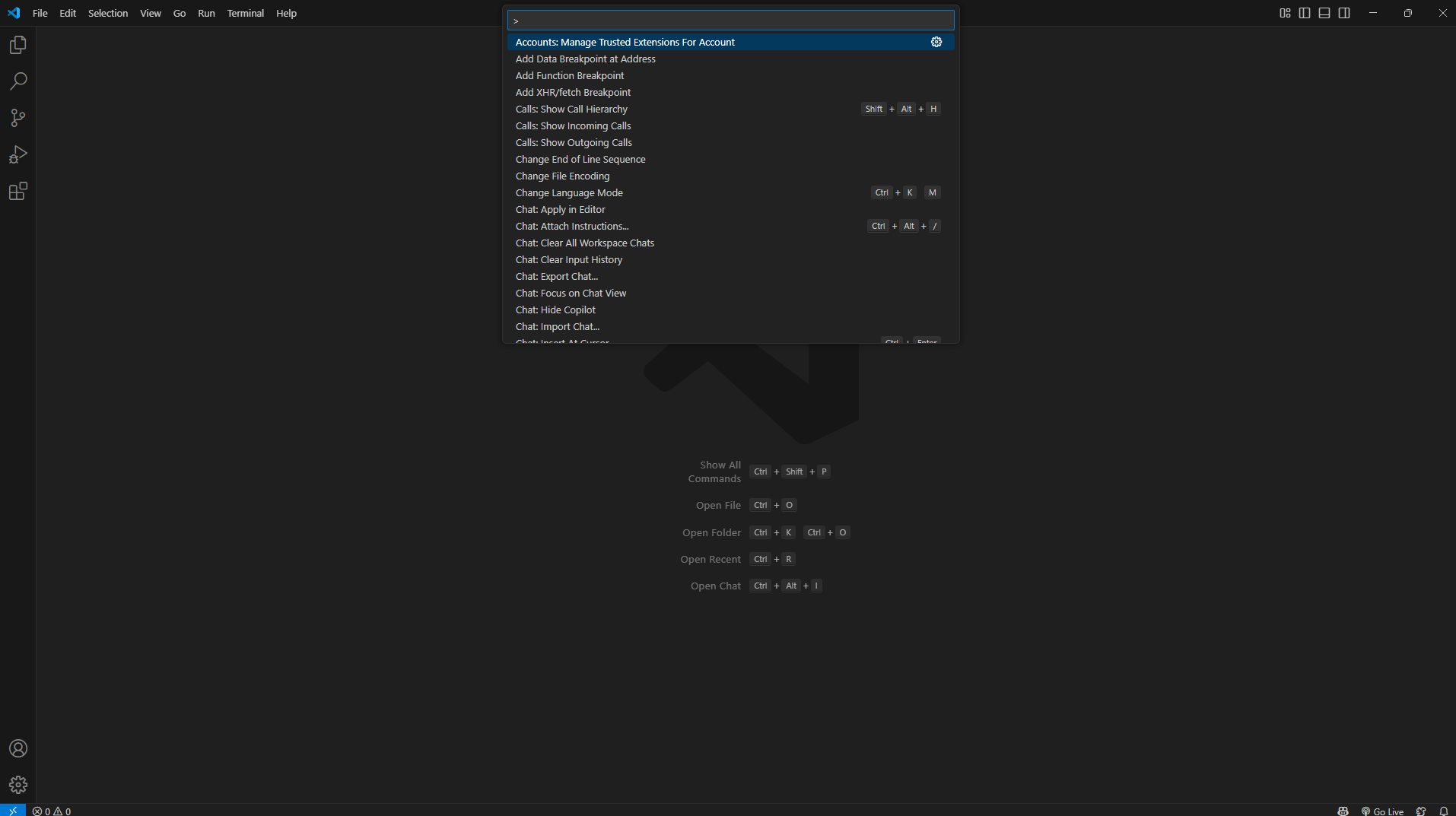Open the Go menu
The width and height of the screenshot is (1456, 816).
[180, 13]
